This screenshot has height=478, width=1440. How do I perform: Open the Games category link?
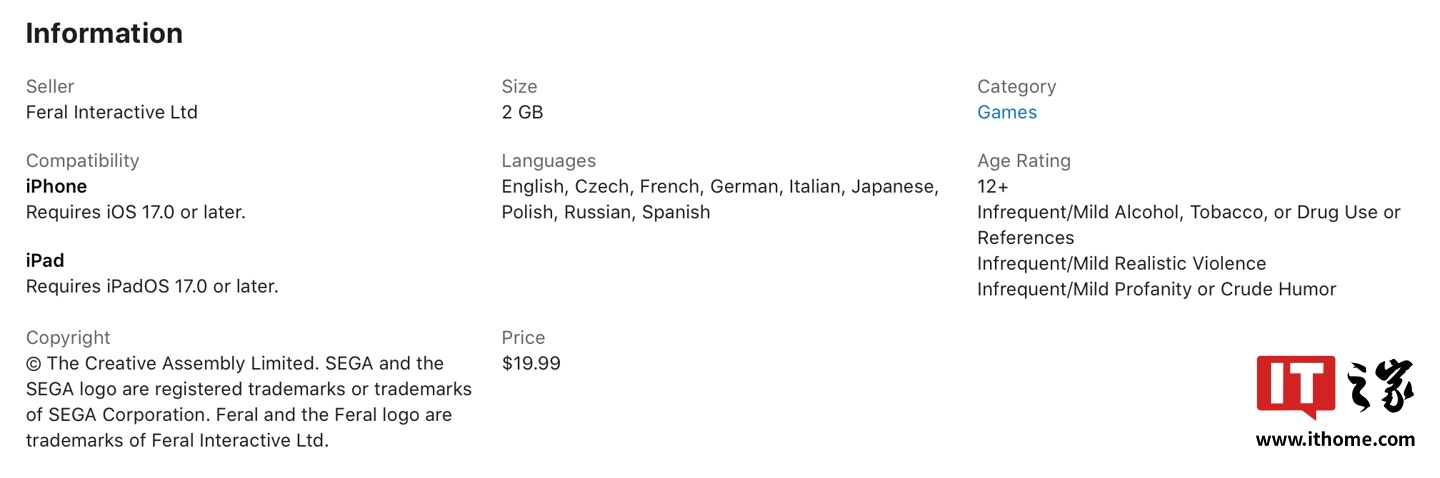[1007, 112]
